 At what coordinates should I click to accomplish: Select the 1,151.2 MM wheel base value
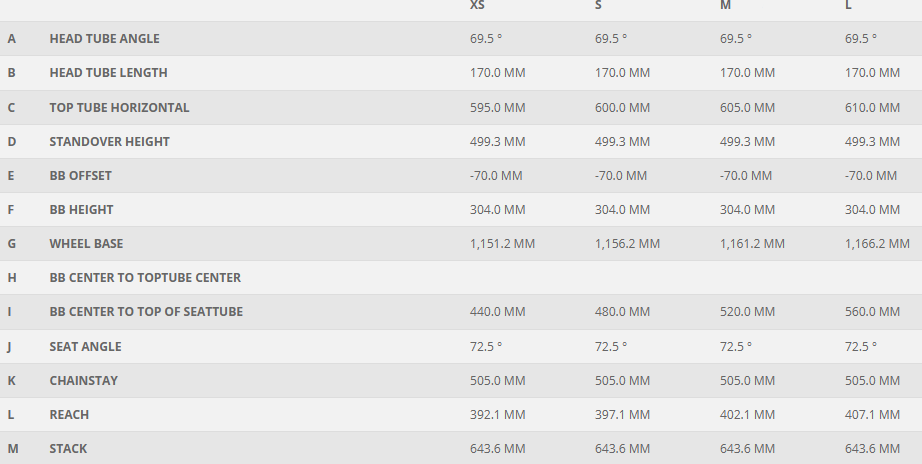click(502, 244)
